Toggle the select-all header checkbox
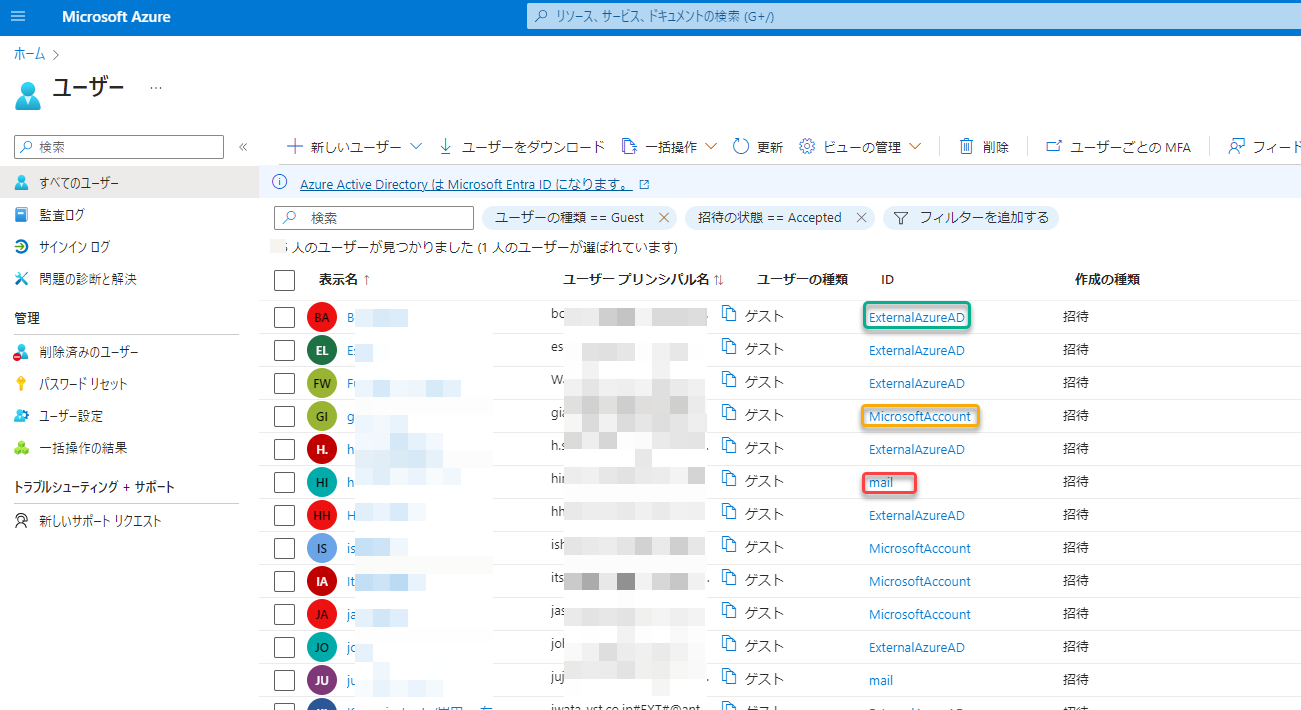Viewport: 1301px width, 710px height. (x=285, y=280)
